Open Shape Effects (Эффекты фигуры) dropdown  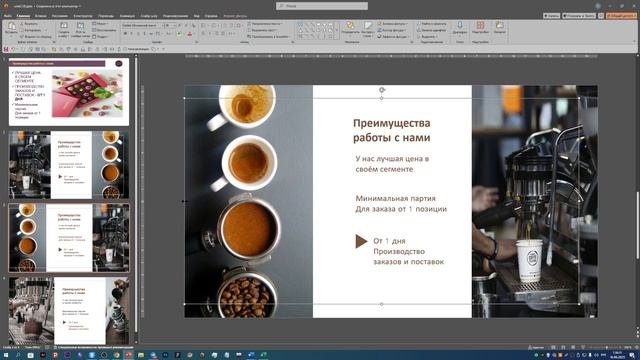click(393, 37)
